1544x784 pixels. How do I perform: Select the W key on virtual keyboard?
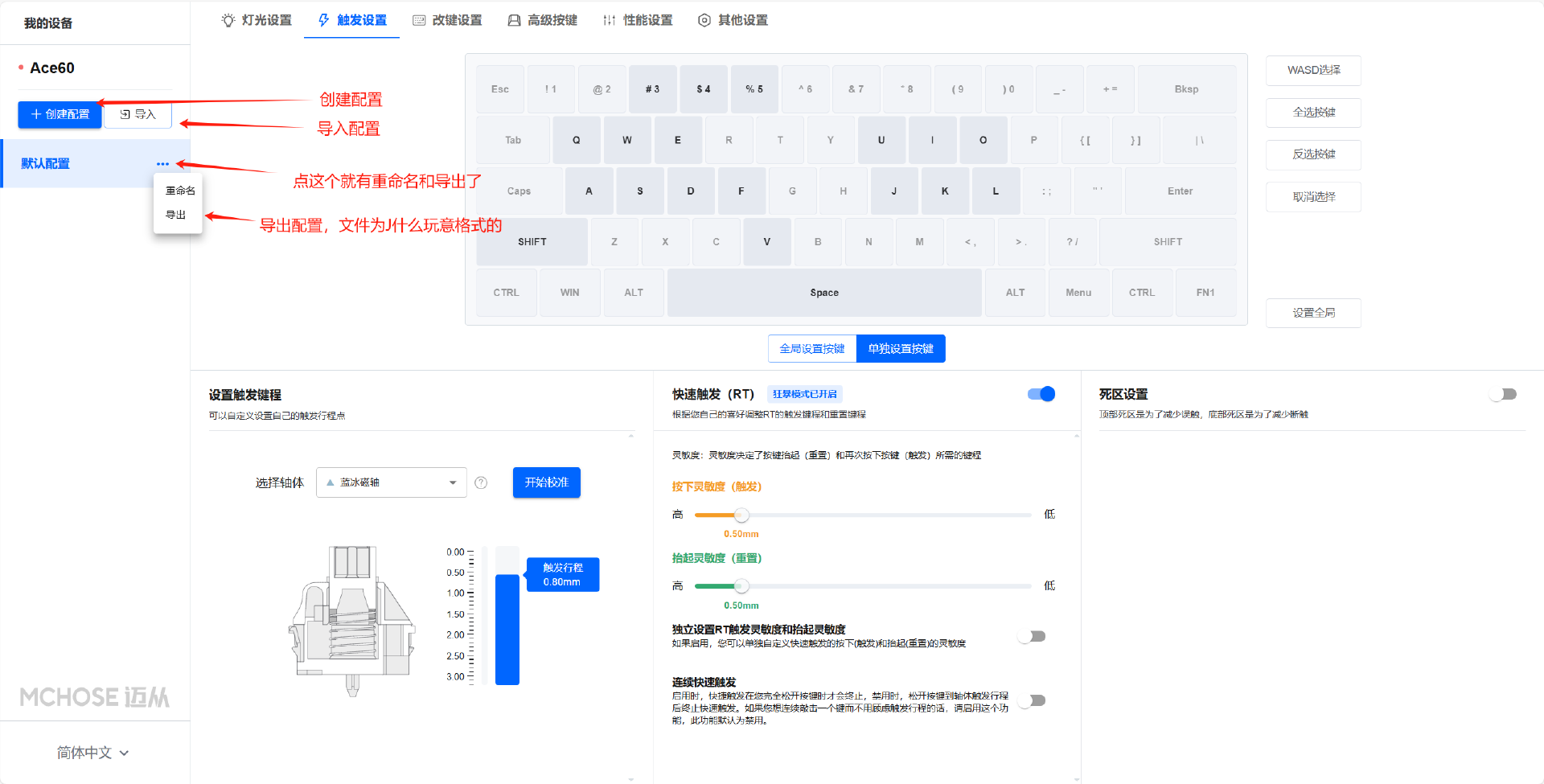pyautogui.click(x=627, y=140)
